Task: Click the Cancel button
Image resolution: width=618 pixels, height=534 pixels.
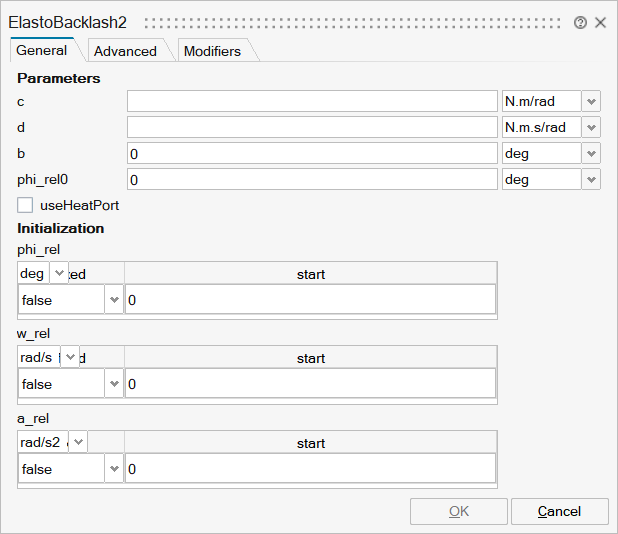Action: (559, 511)
